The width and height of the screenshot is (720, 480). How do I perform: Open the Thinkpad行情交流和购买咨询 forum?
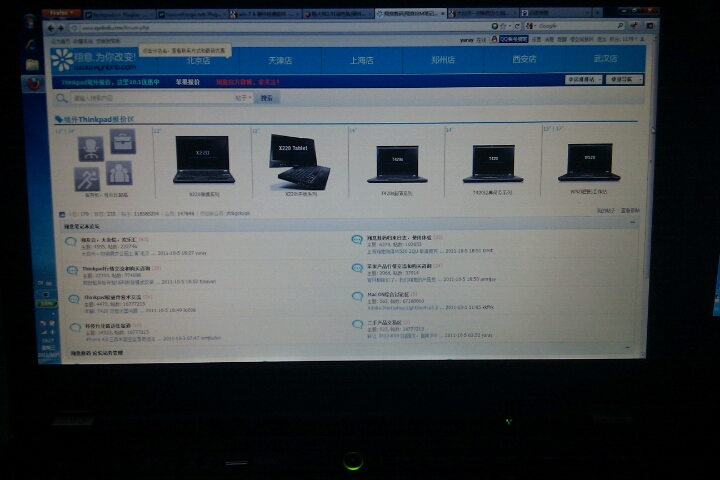[116, 268]
